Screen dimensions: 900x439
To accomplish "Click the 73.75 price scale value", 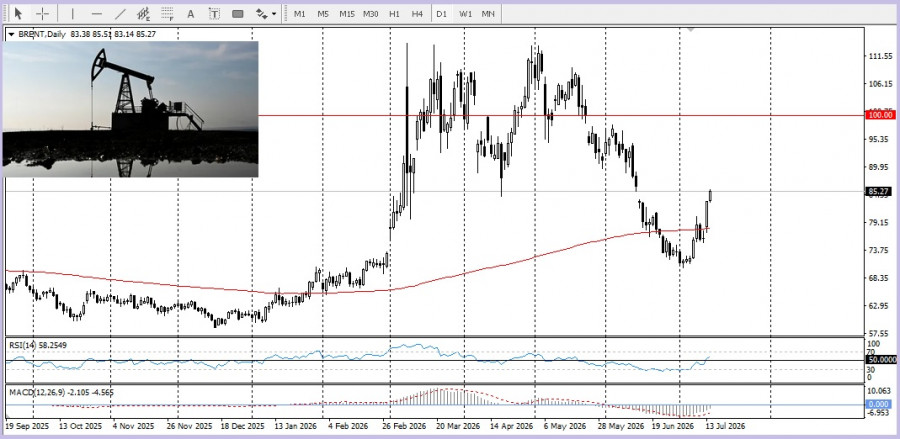I will click(878, 250).
